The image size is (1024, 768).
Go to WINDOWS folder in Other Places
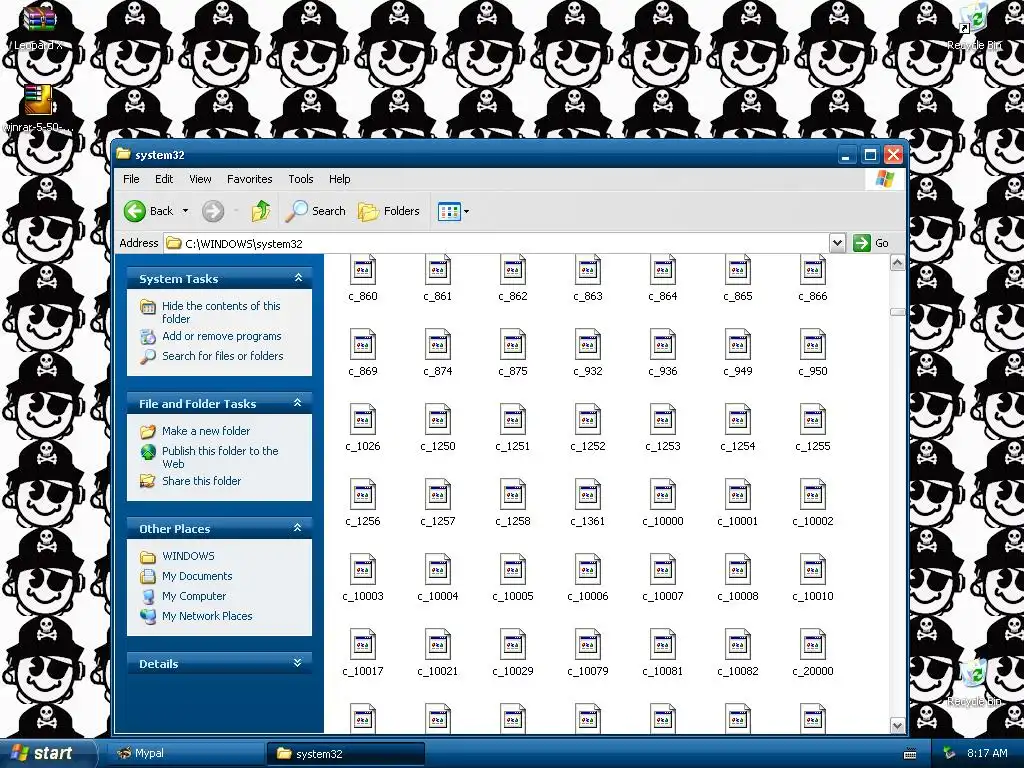click(x=188, y=556)
